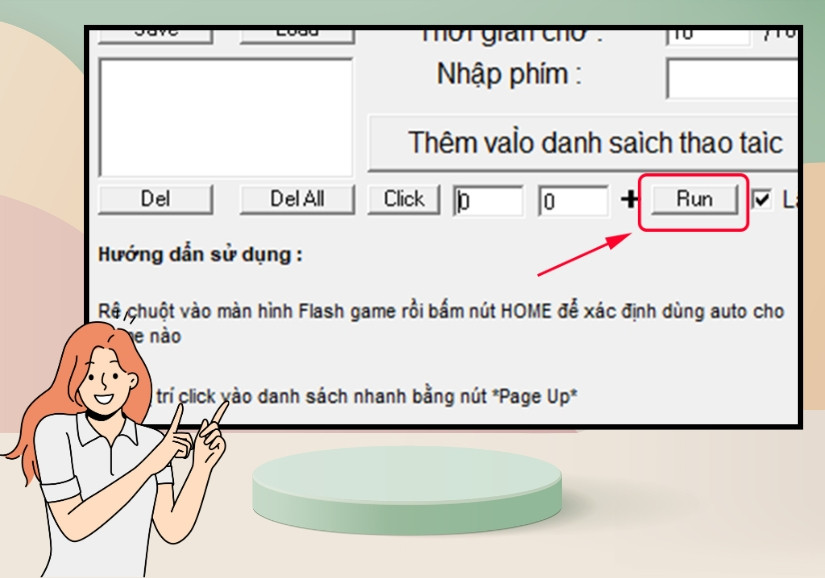The height and width of the screenshot is (578, 825).
Task: Click the 'Hướng dẫn sử dụng :' heading
Action: click(200, 255)
